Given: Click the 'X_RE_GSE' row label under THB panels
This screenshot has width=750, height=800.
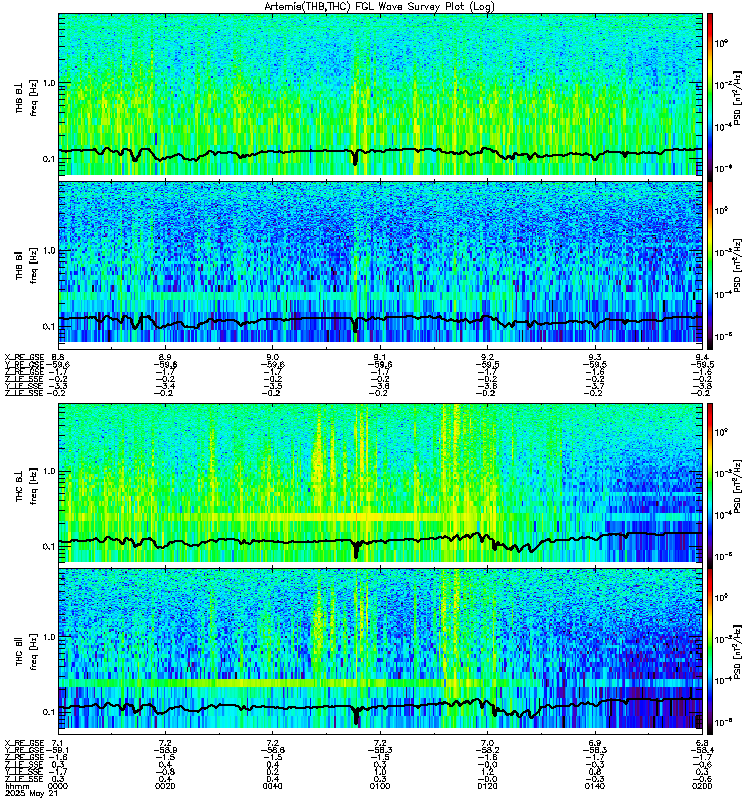Looking at the screenshot, I should point(24,357).
